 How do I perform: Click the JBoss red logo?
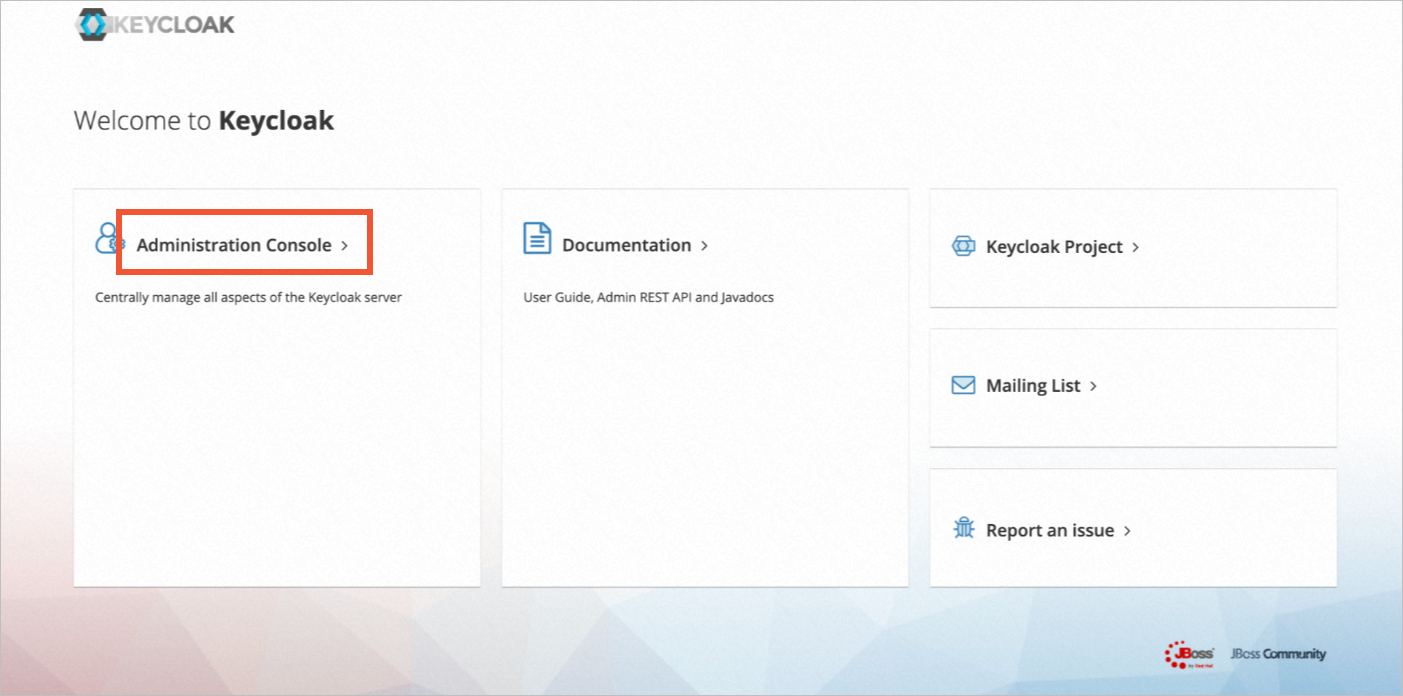pos(1190,654)
